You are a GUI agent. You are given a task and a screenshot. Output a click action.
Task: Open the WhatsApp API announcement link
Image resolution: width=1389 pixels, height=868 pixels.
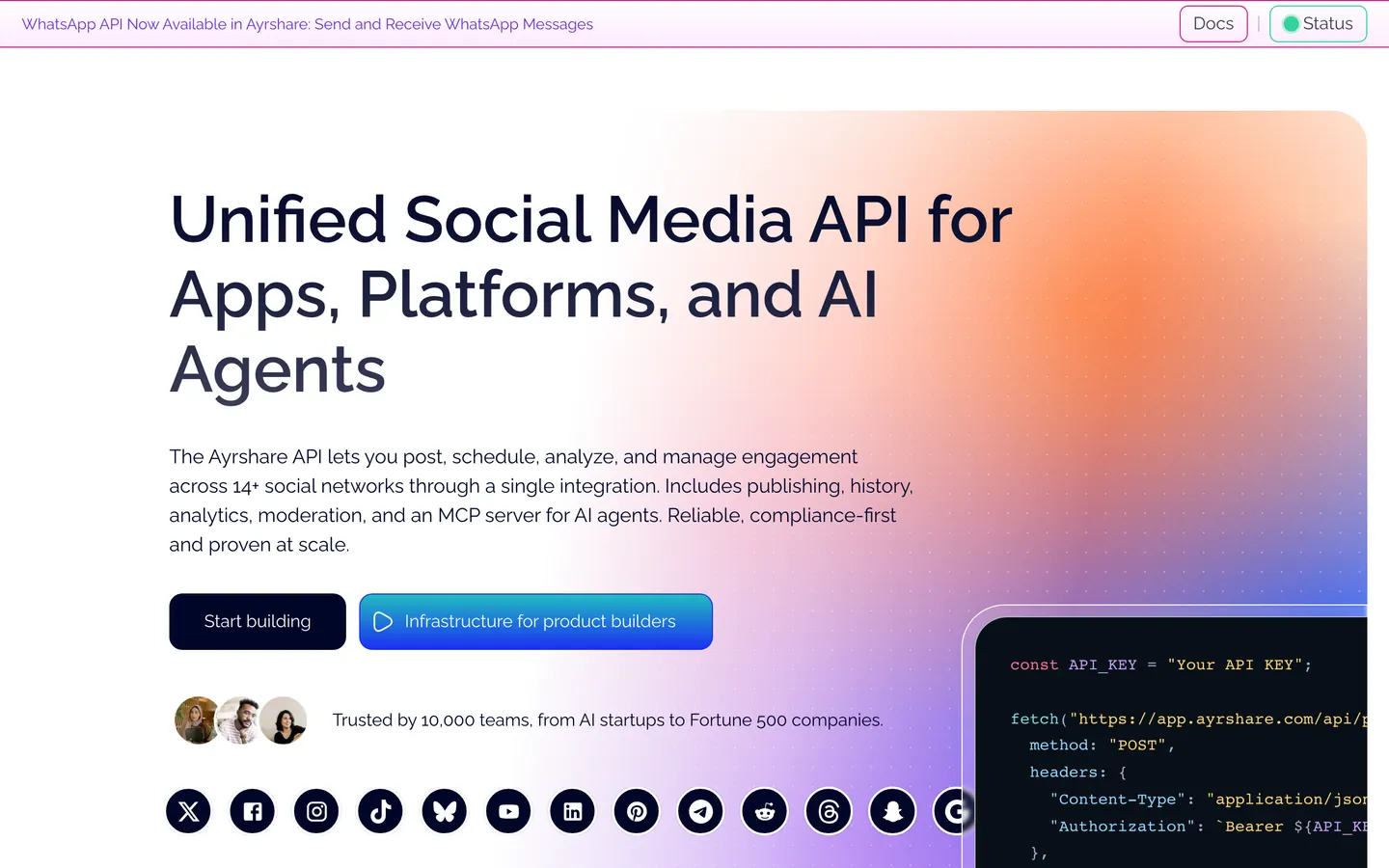[308, 24]
